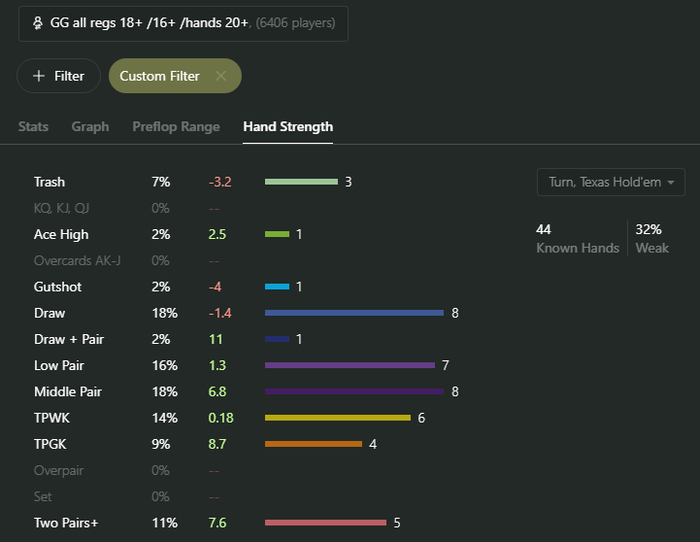Open the Graph tab
This screenshot has width=700, height=542.
90,127
